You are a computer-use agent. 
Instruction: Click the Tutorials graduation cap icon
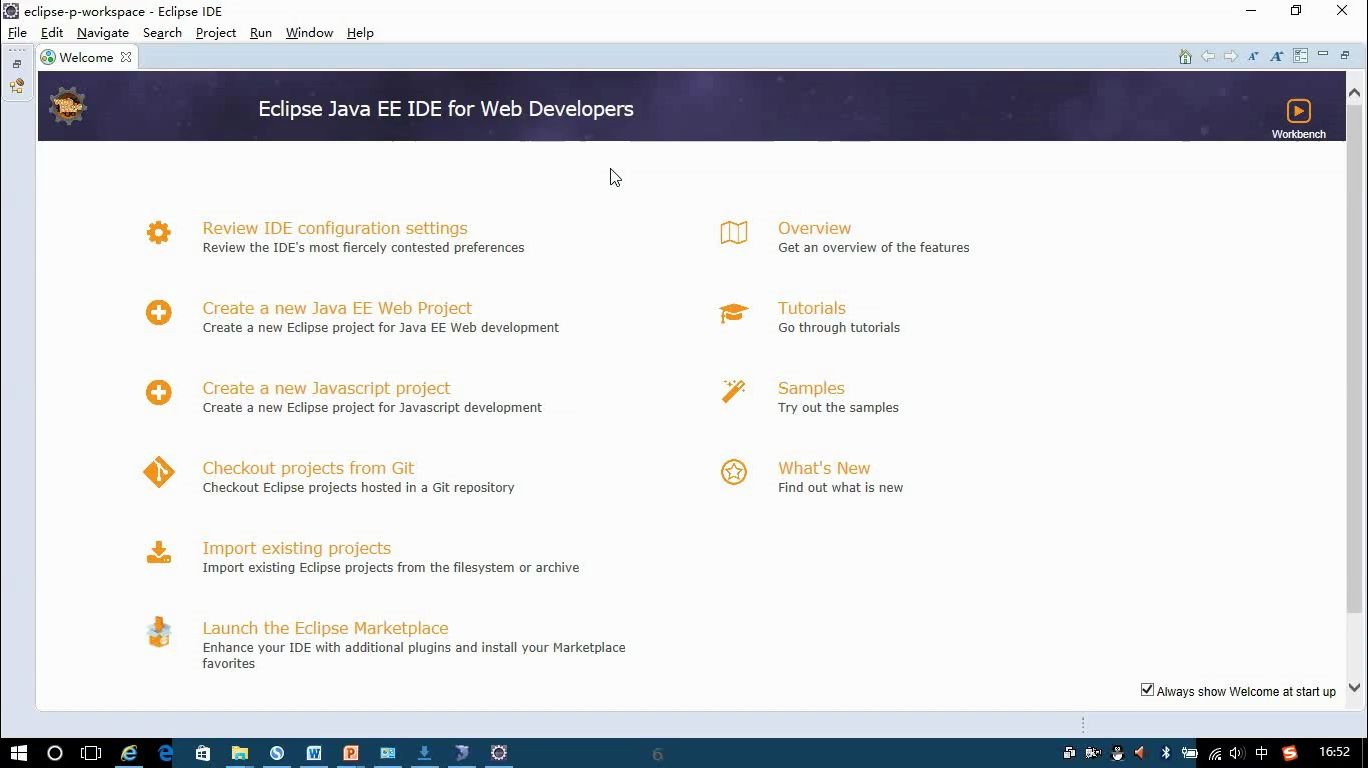[734, 313]
